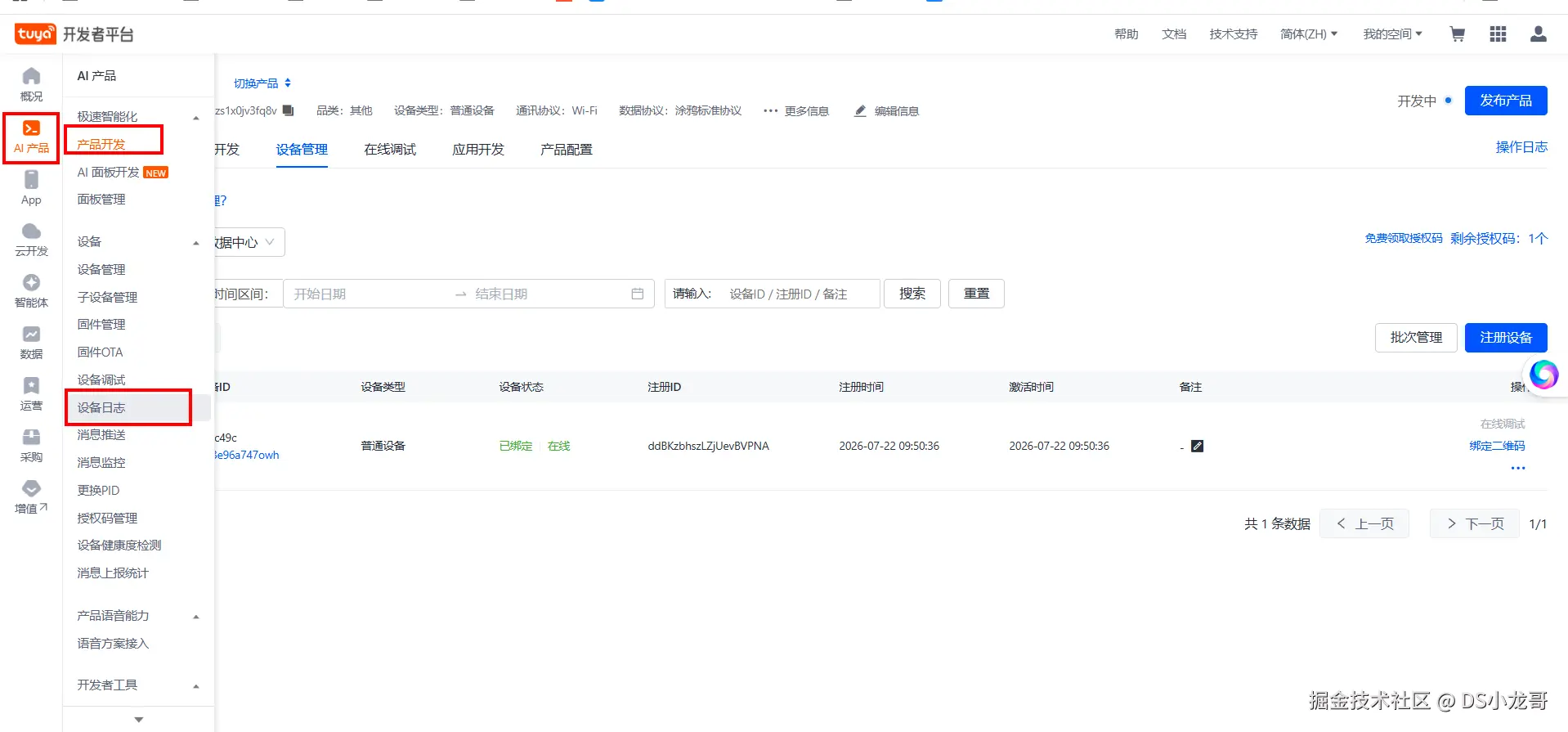Screen dimensions: 1568x732
Task: Open the shopping cart icon
Action: click(1457, 34)
